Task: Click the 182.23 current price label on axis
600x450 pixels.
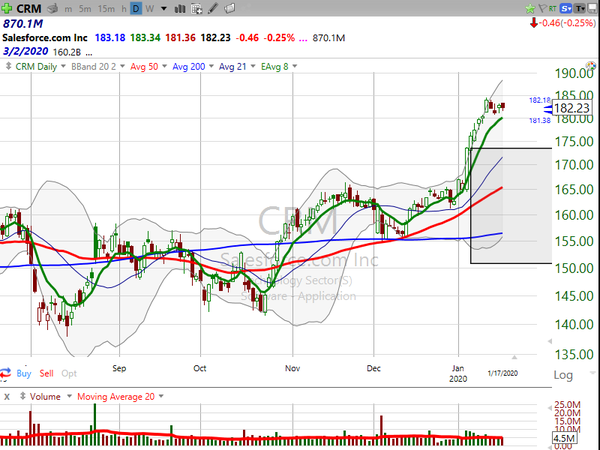Action: [572, 108]
